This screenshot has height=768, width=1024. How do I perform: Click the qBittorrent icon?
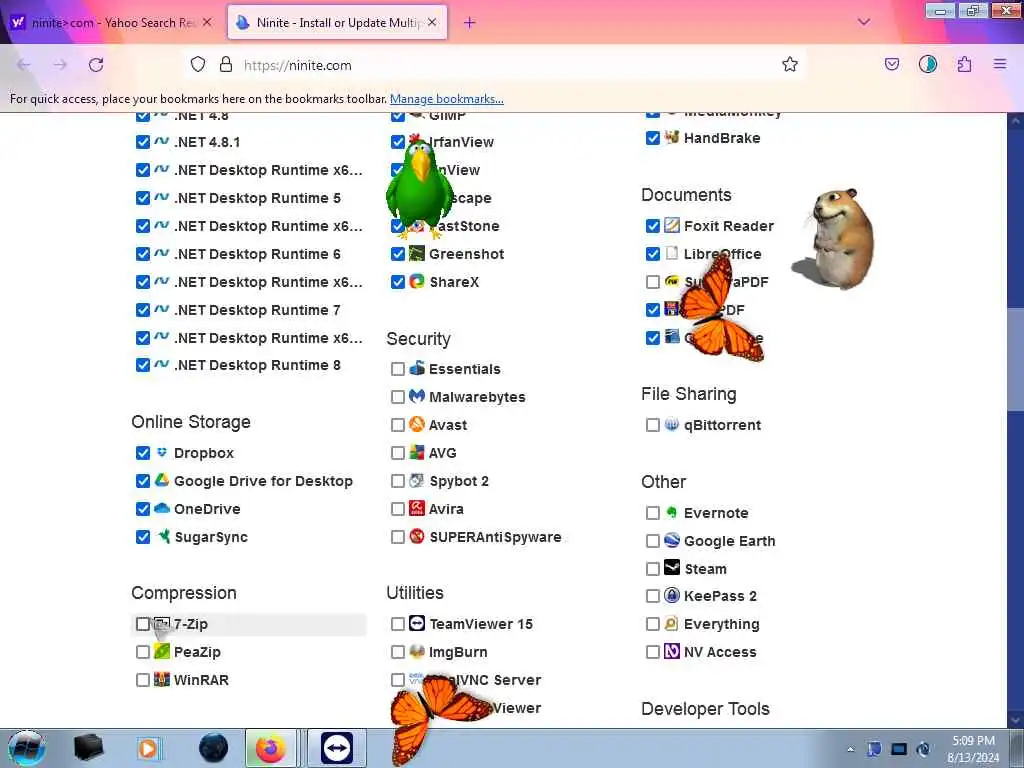672,424
